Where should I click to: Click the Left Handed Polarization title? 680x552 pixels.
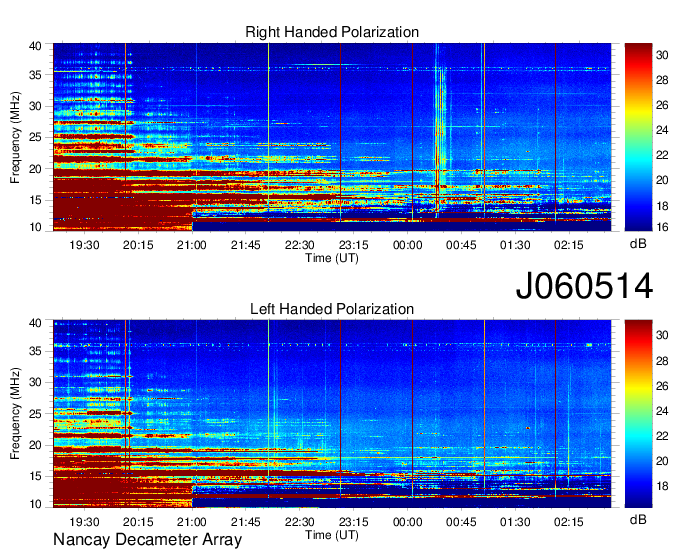coord(332,309)
